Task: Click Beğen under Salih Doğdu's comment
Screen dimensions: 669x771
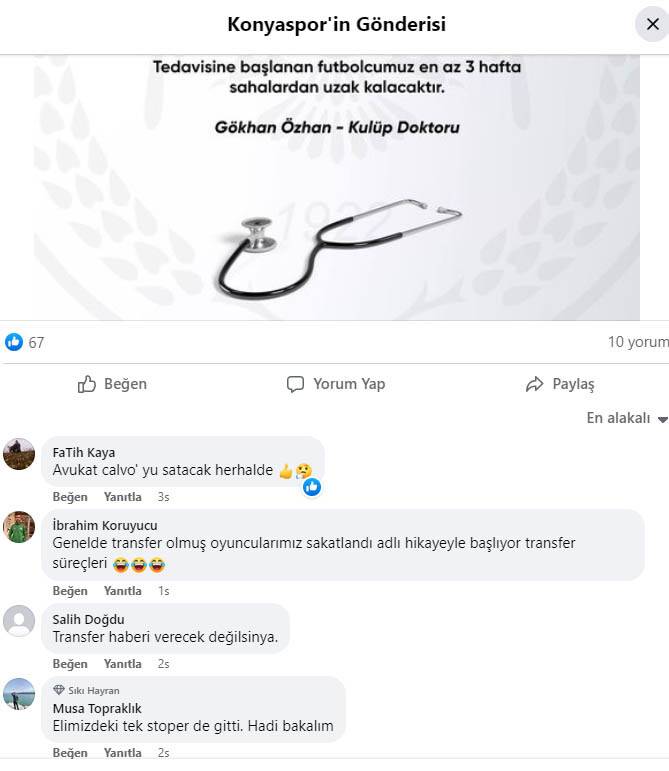Action: click(x=70, y=664)
